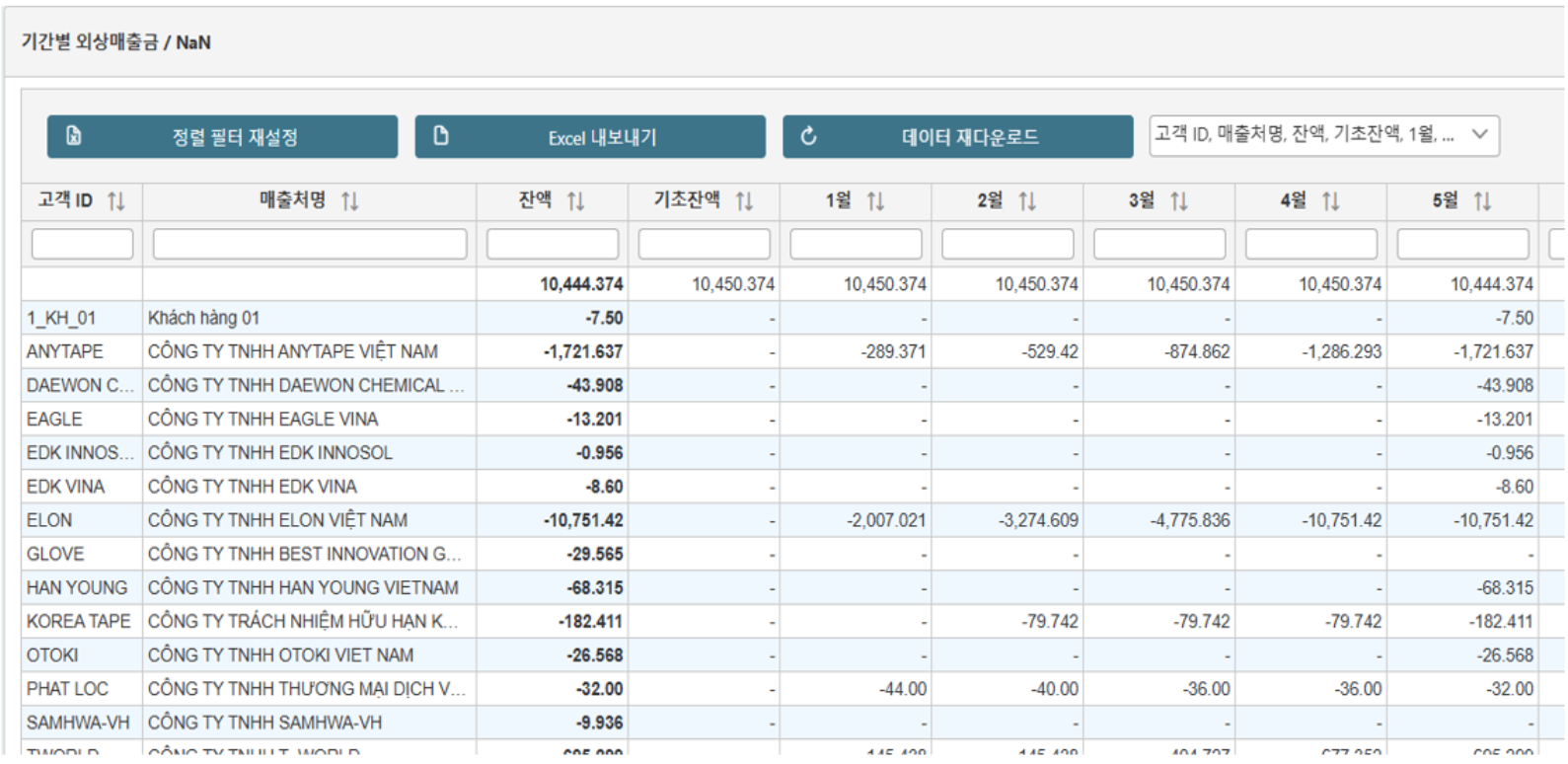Image resolution: width=1568 pixels, height=764 pixels.
Task: Click the 1월 filter input box
Action: click(856, 244)
